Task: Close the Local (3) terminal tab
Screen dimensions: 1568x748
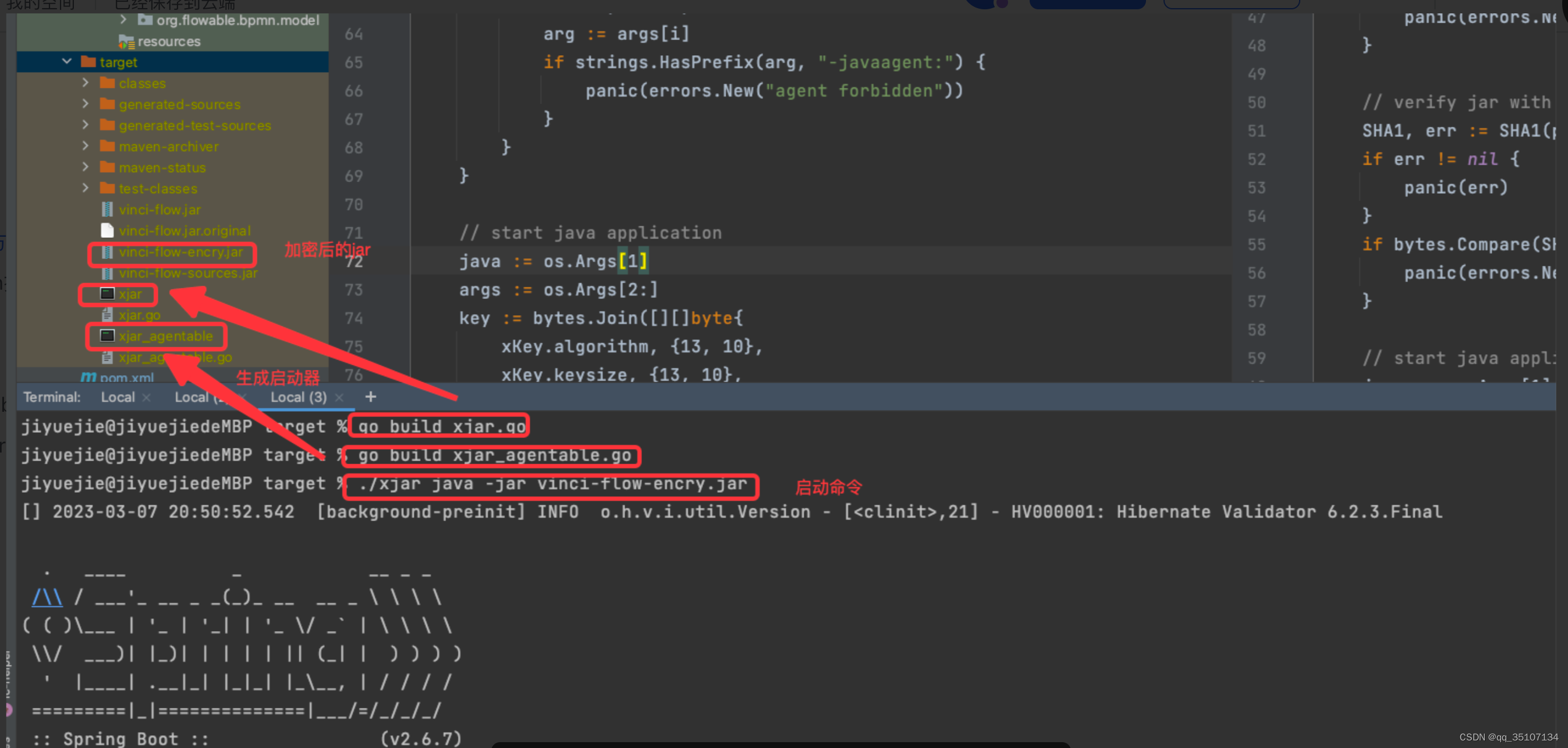Action: pos(339,397)
